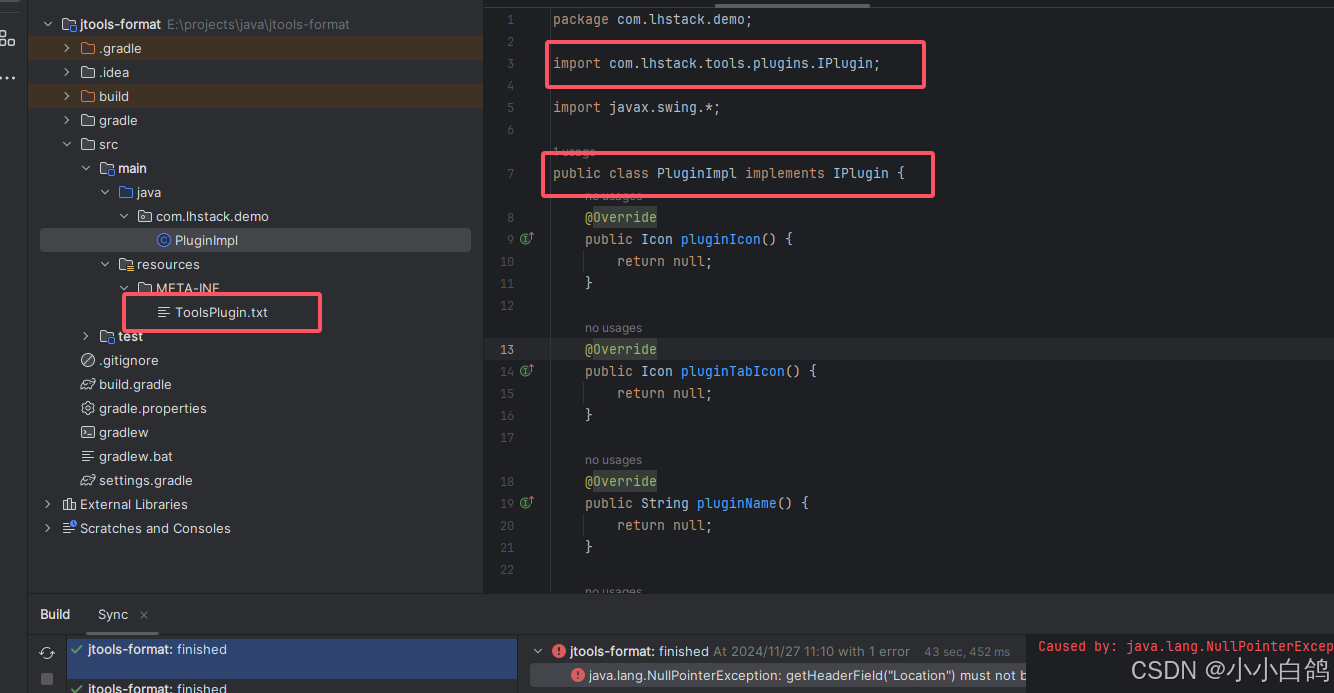Viewport: 1334px width, 693px height.
Task: Collapse the jtools-format error build node
Action: pyautogui.click(x=539, y=651)
